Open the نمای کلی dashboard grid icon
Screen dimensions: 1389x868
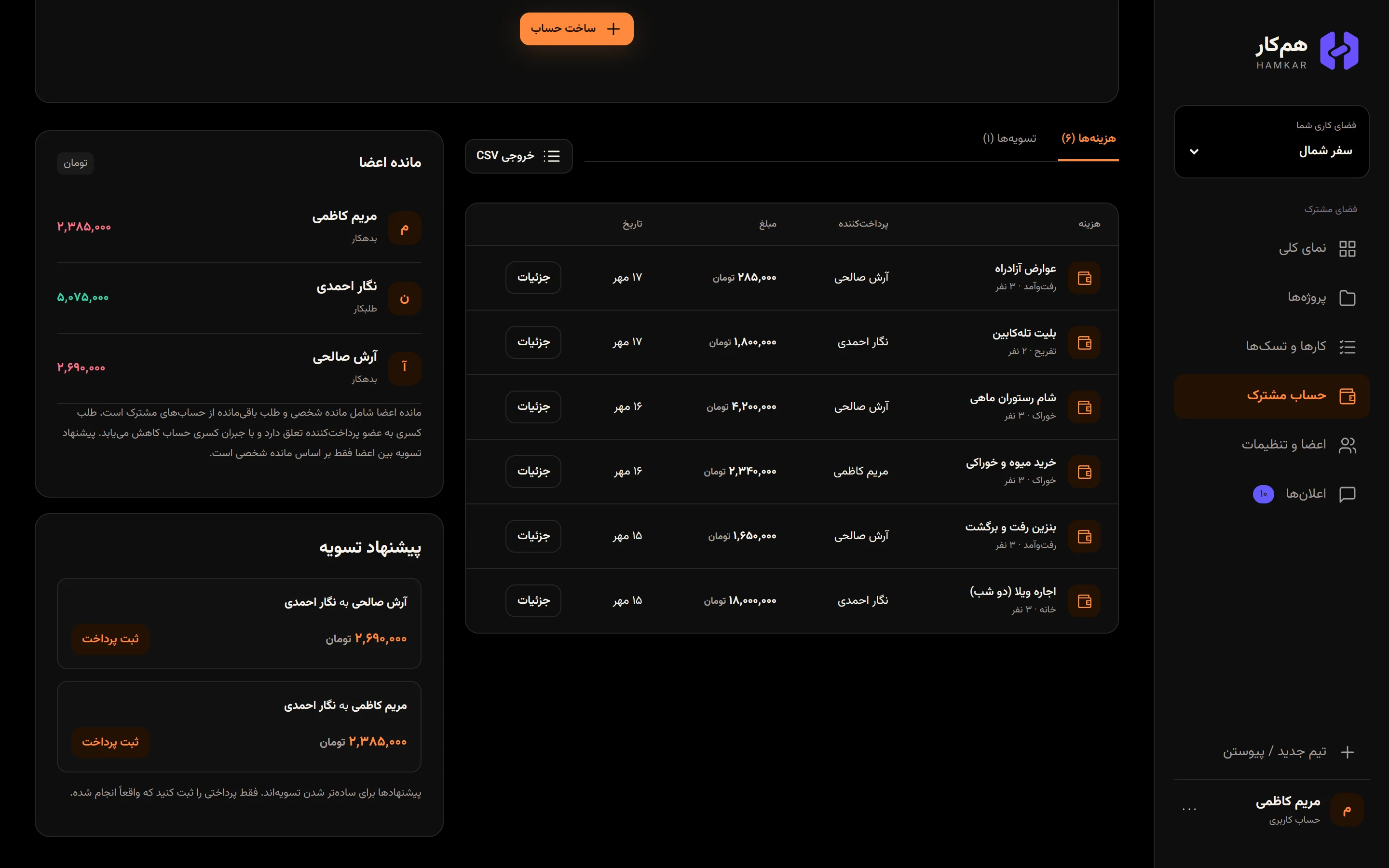[x=1347, y=248]
